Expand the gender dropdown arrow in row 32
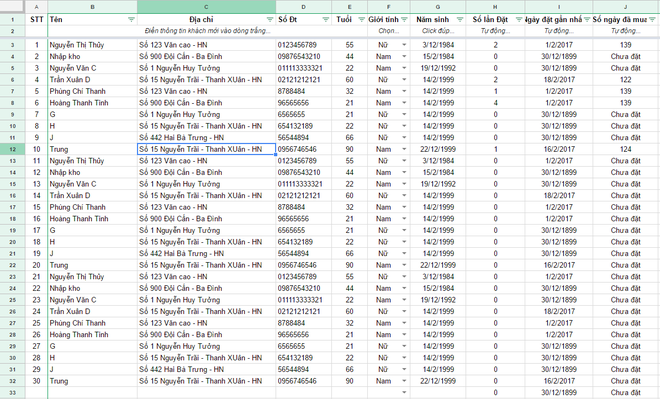 coord(404,381)
